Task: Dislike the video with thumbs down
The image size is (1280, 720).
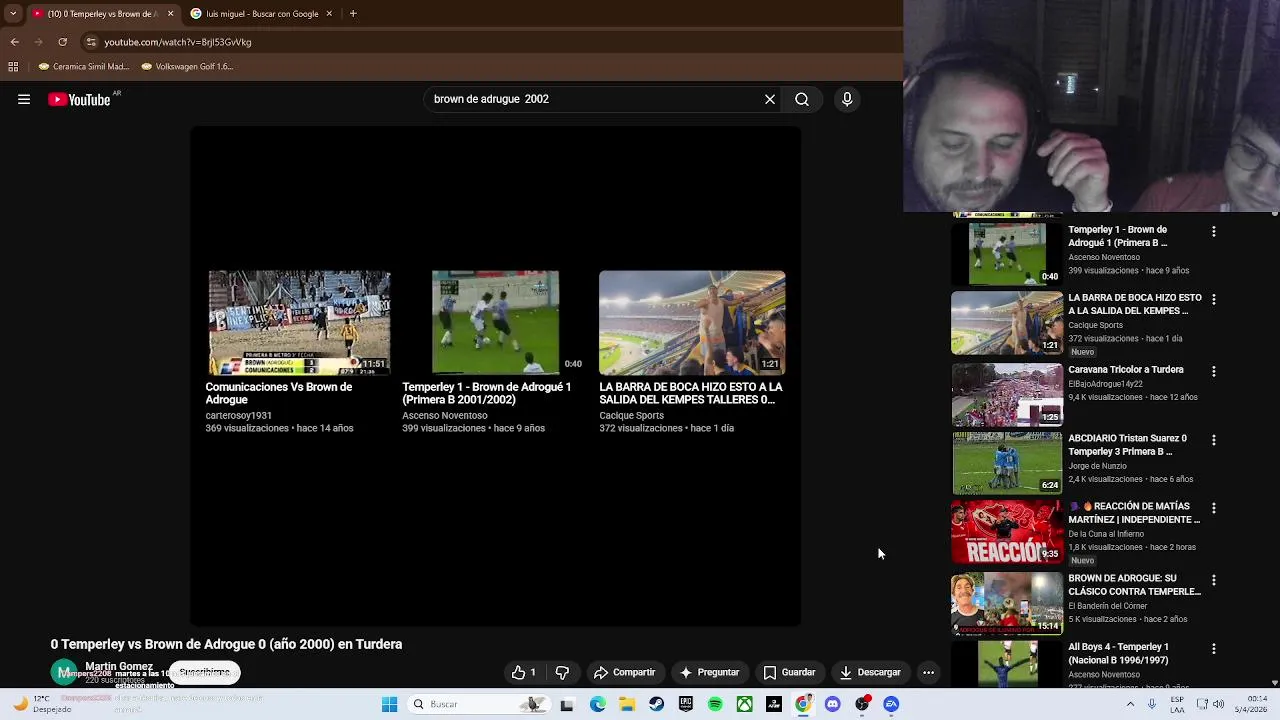Action: click(x=562, y=672)
